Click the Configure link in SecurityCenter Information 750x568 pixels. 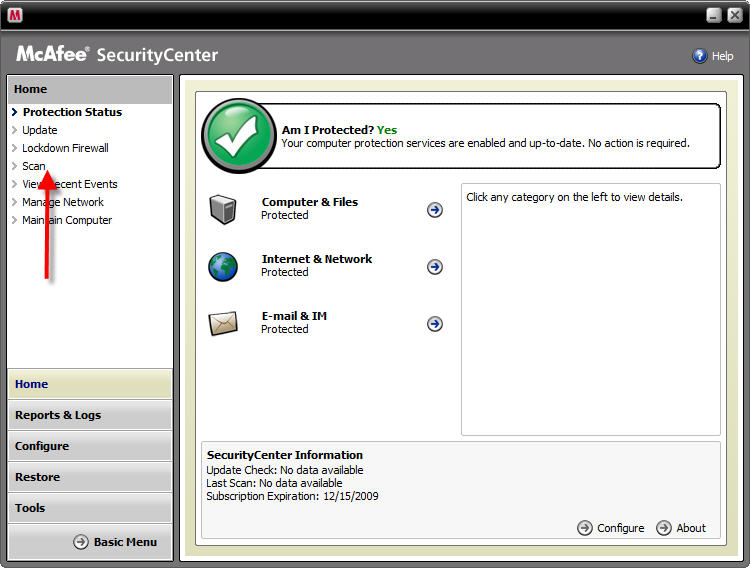[620, 528]
